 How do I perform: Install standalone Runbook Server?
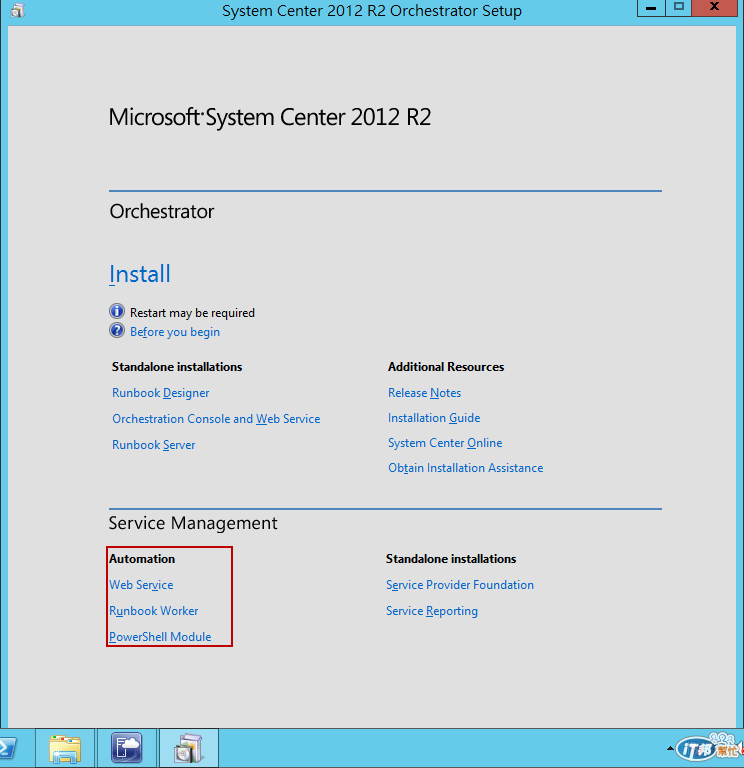(x=154, y=445)
